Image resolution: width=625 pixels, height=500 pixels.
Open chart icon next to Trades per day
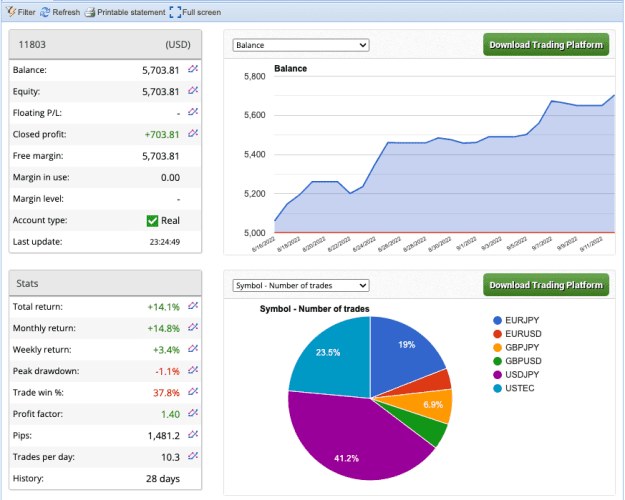click(x=193, y=456)
